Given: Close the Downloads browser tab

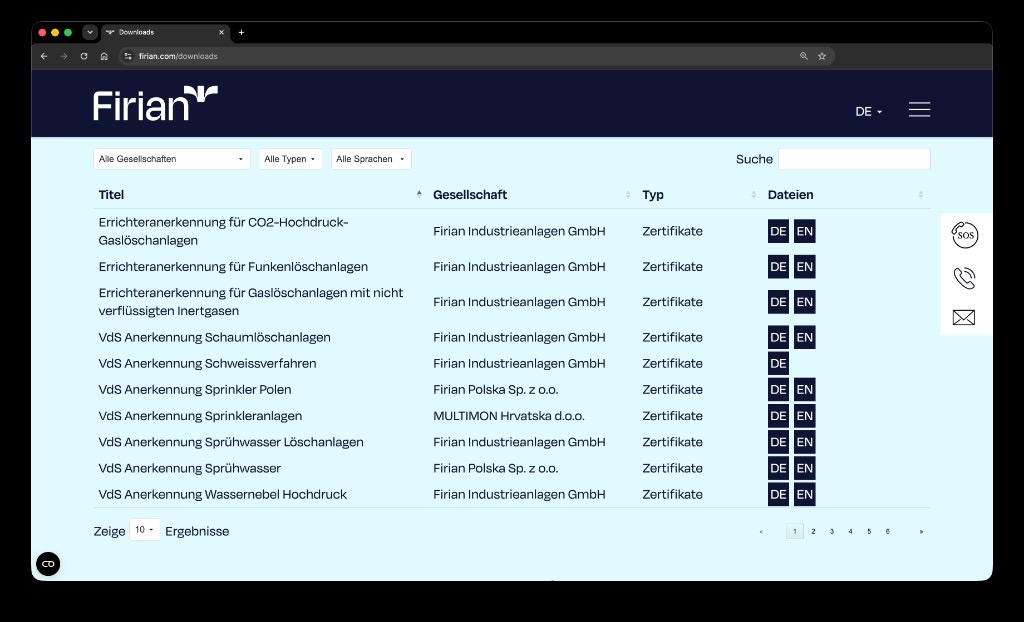Looking at the screenshot, I should click(x=221, y=32).
